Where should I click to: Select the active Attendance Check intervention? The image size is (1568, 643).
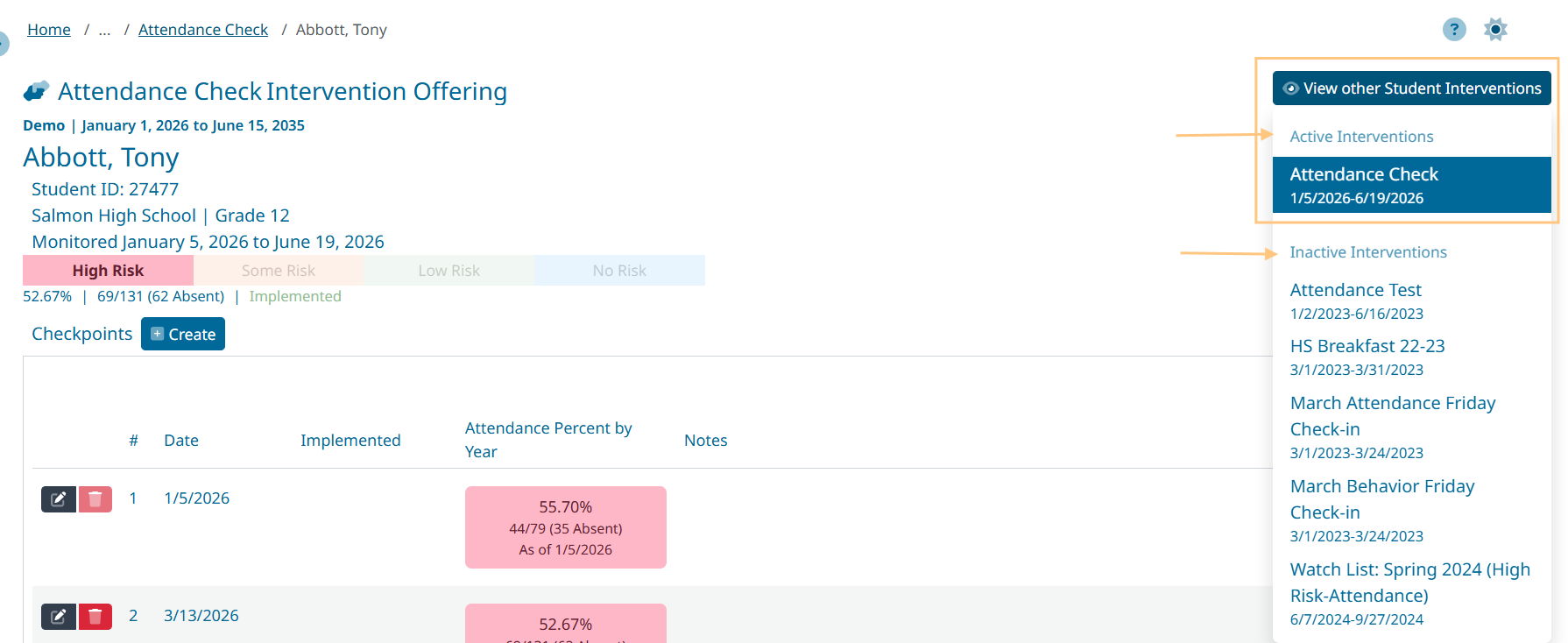pos(1411,185)
